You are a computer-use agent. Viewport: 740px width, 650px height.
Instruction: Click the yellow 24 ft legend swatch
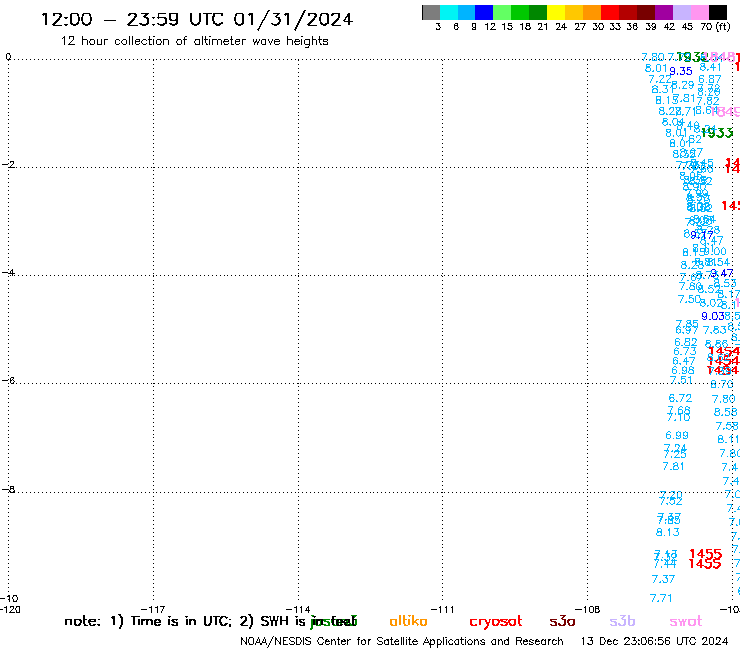[556, 12]
